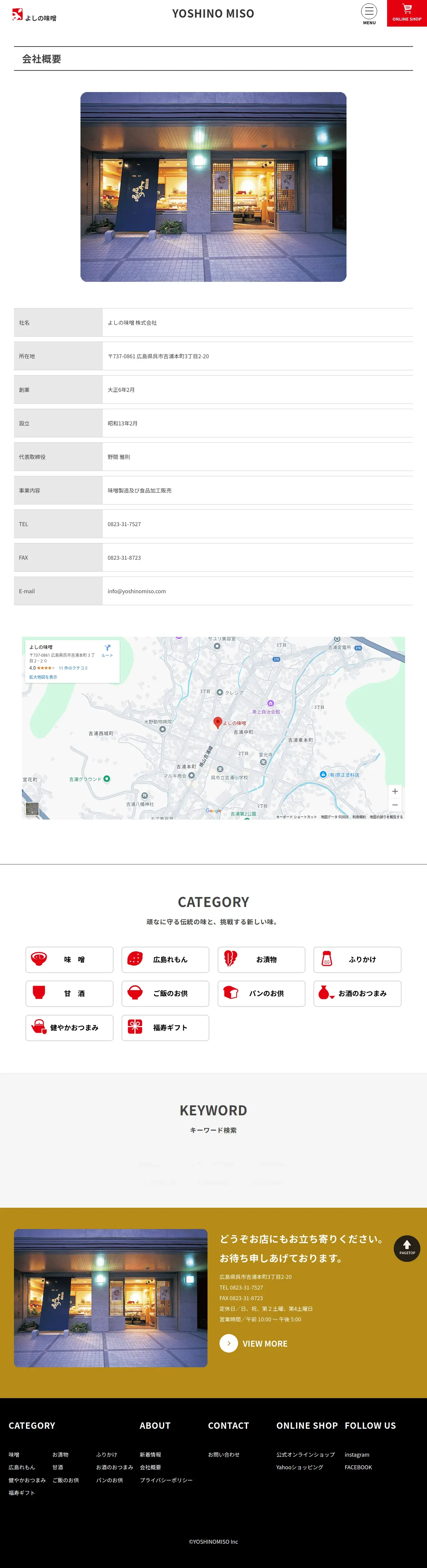The height and width of the screenshot is (1568, 427).
Task: Open 福寿ギフト link in the footer
Action: click(x=21, y=1493)
